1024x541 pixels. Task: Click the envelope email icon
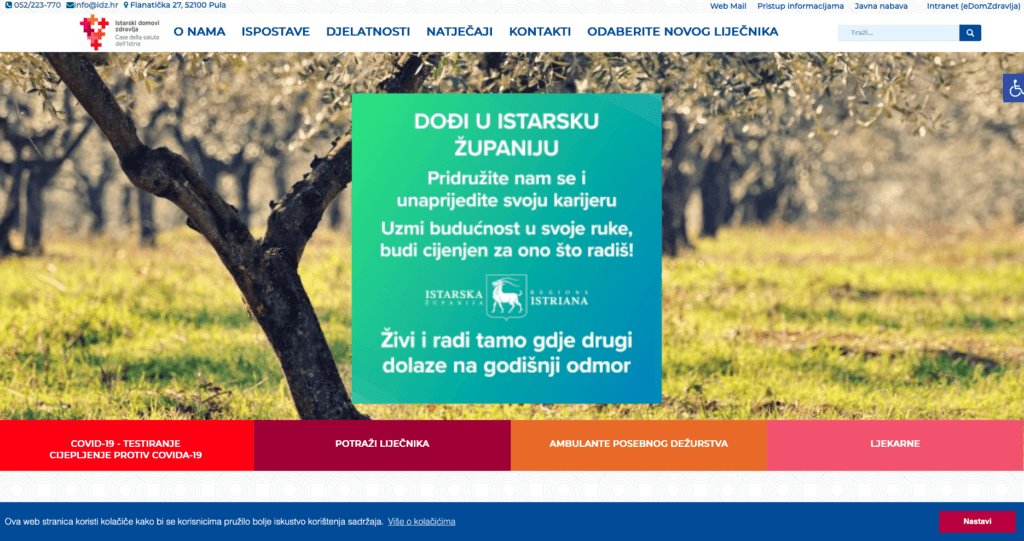[x=70, y=5]
